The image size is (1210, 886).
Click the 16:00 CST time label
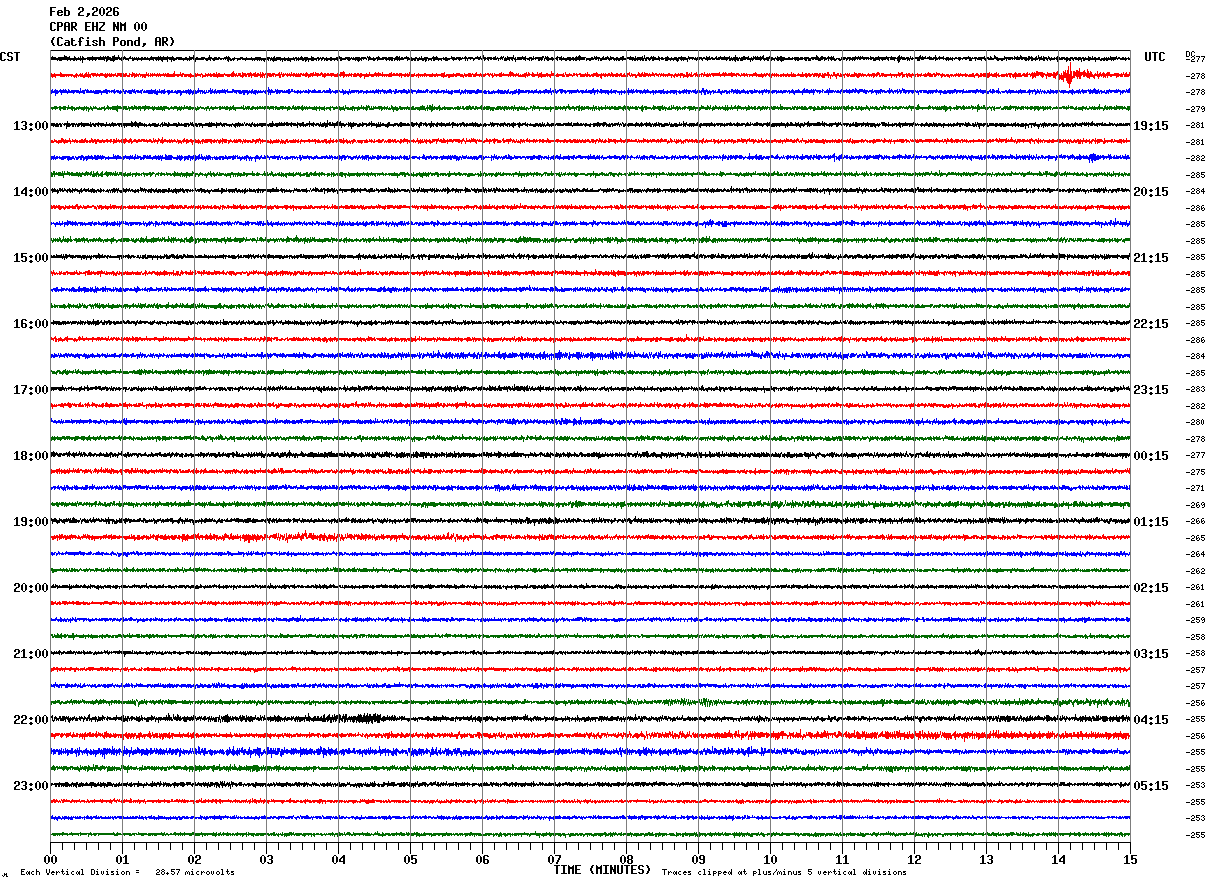(30, 324)
